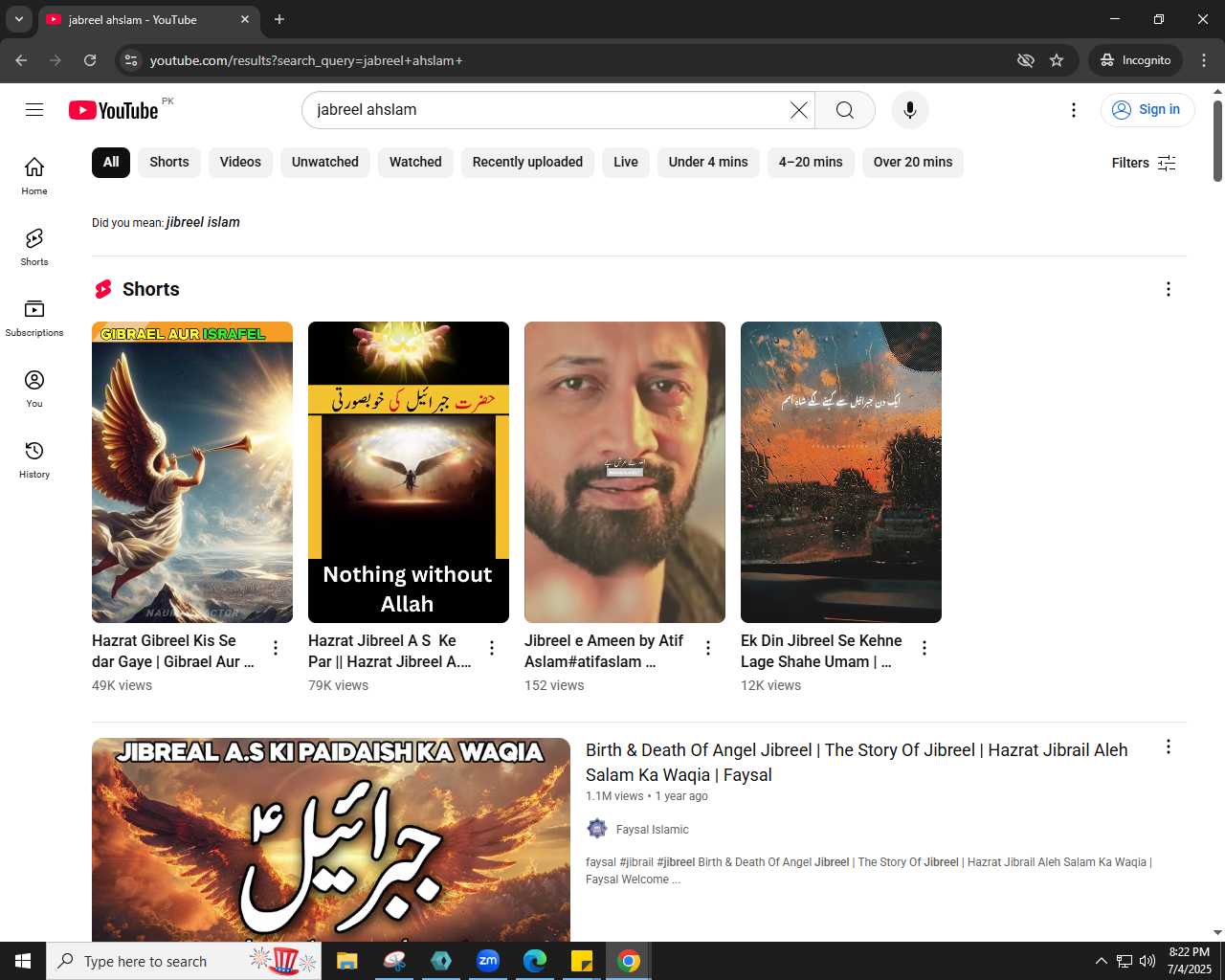Open the Gibrael Aur Israfel short thumbnail
The height and width of the screenshot is (980, 1225).
[192, 472]
